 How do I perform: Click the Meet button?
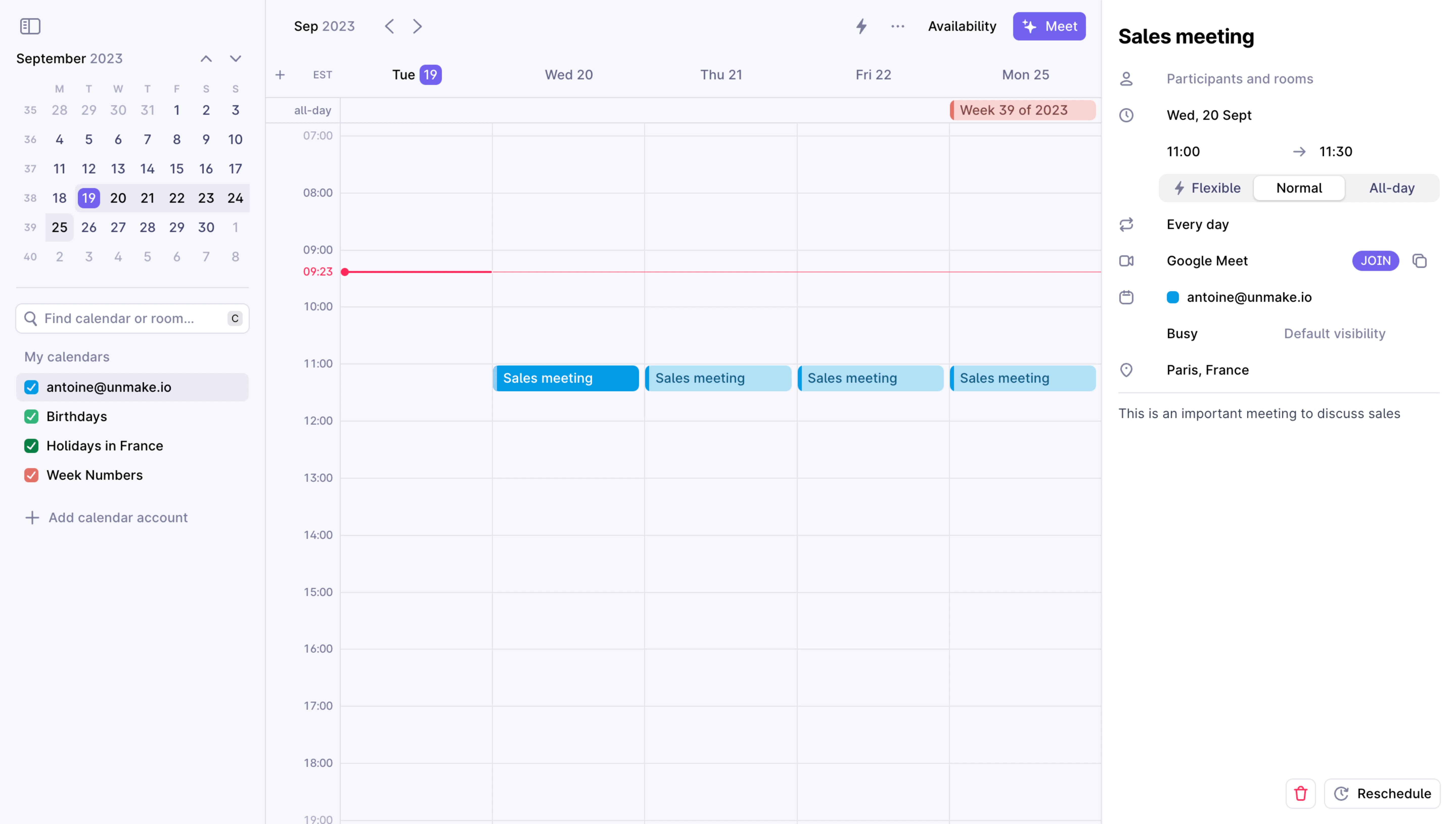(1049, 26)
